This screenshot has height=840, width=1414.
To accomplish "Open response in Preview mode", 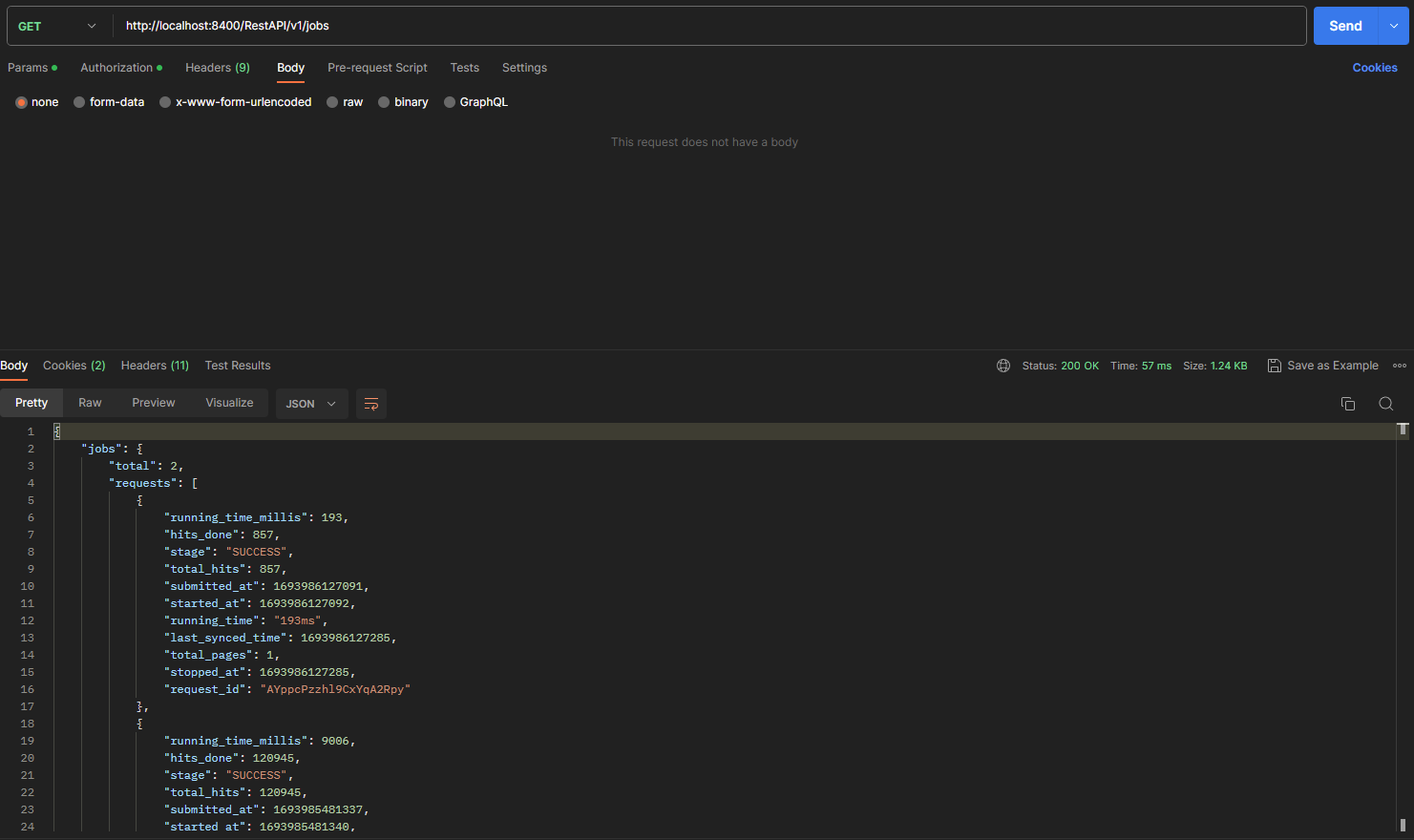I will tap(153, 403).
